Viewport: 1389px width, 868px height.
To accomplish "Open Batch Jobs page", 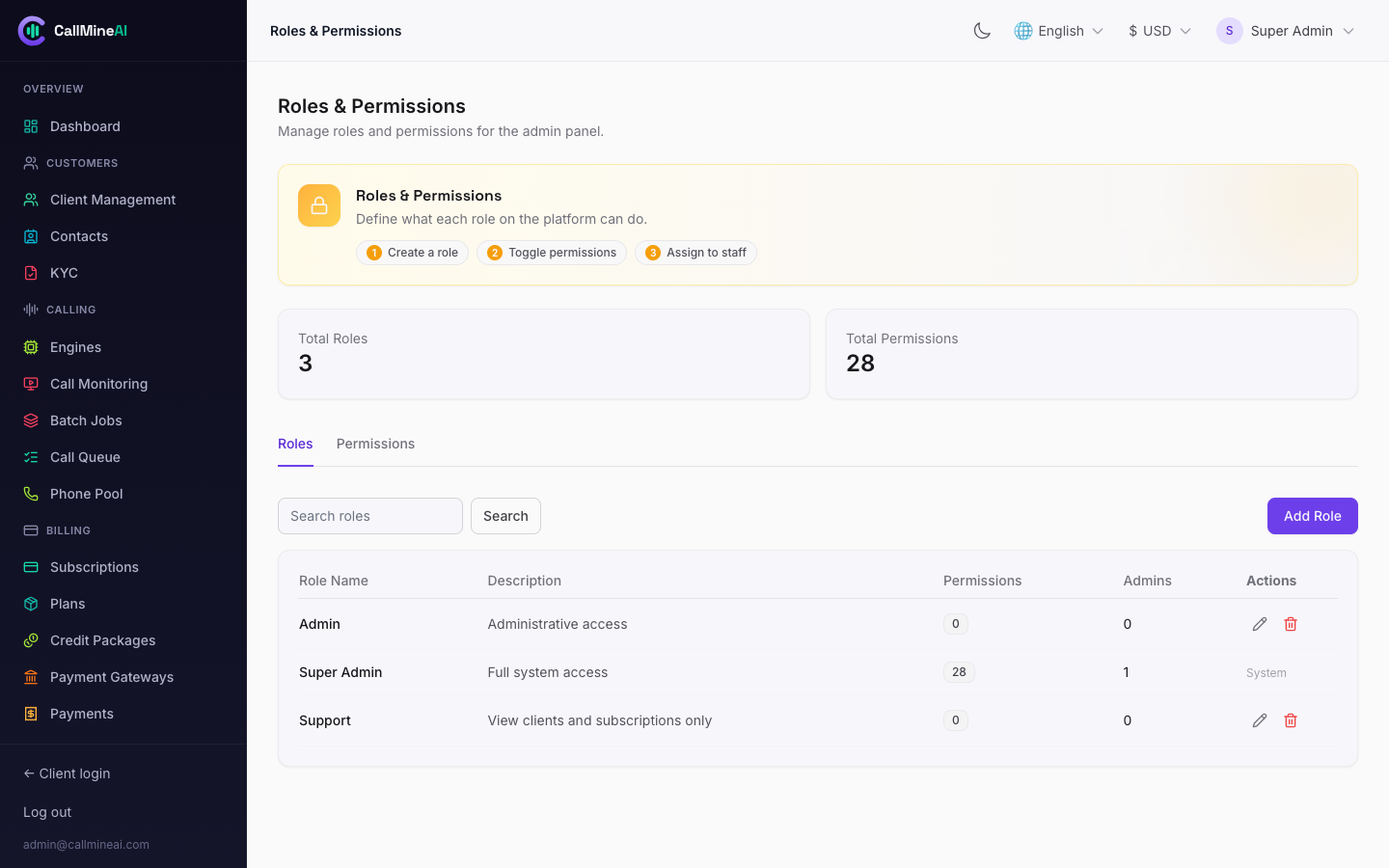I will point(123,420).
